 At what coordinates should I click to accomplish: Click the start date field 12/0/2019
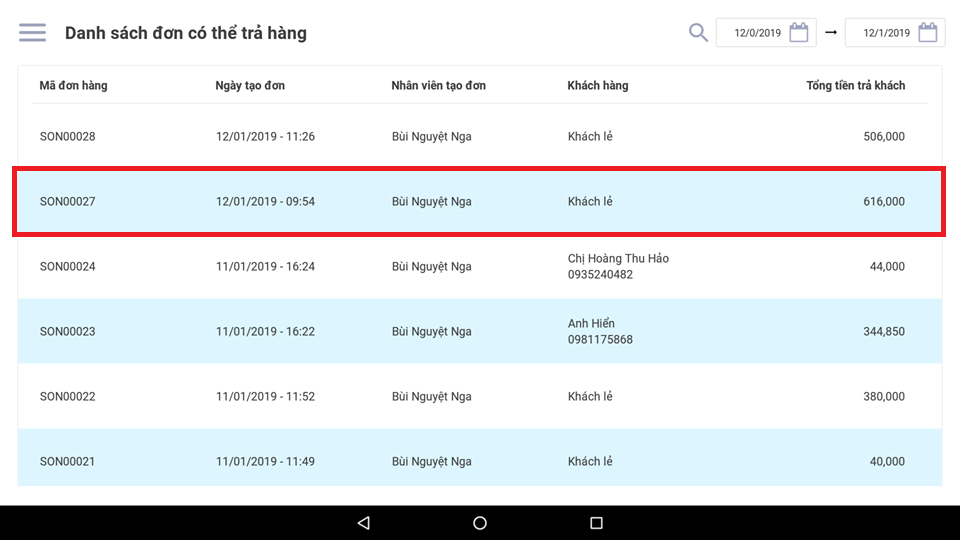pyautogui.click(x=757, y=33)
